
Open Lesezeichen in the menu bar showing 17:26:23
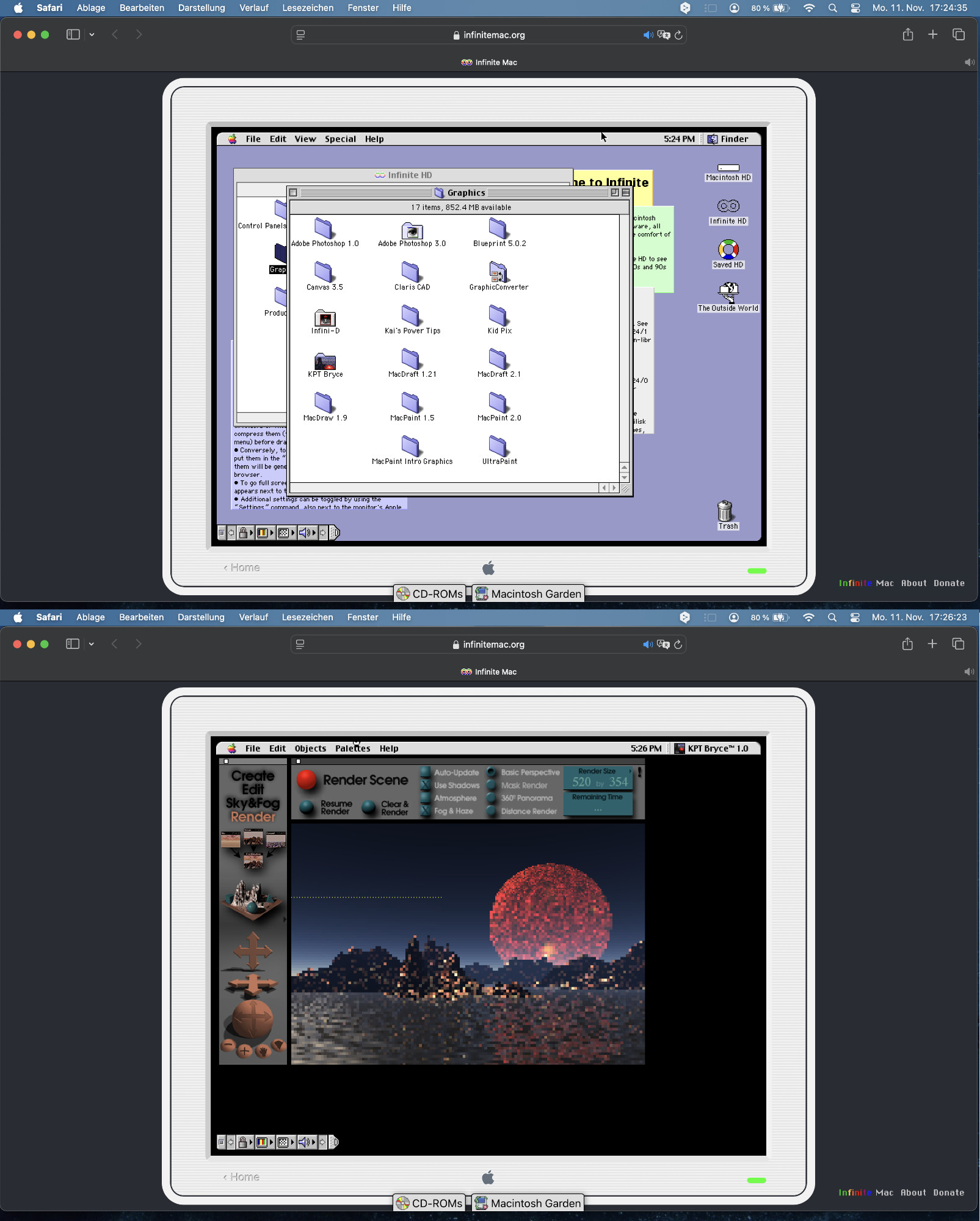(x=307, y=617)
